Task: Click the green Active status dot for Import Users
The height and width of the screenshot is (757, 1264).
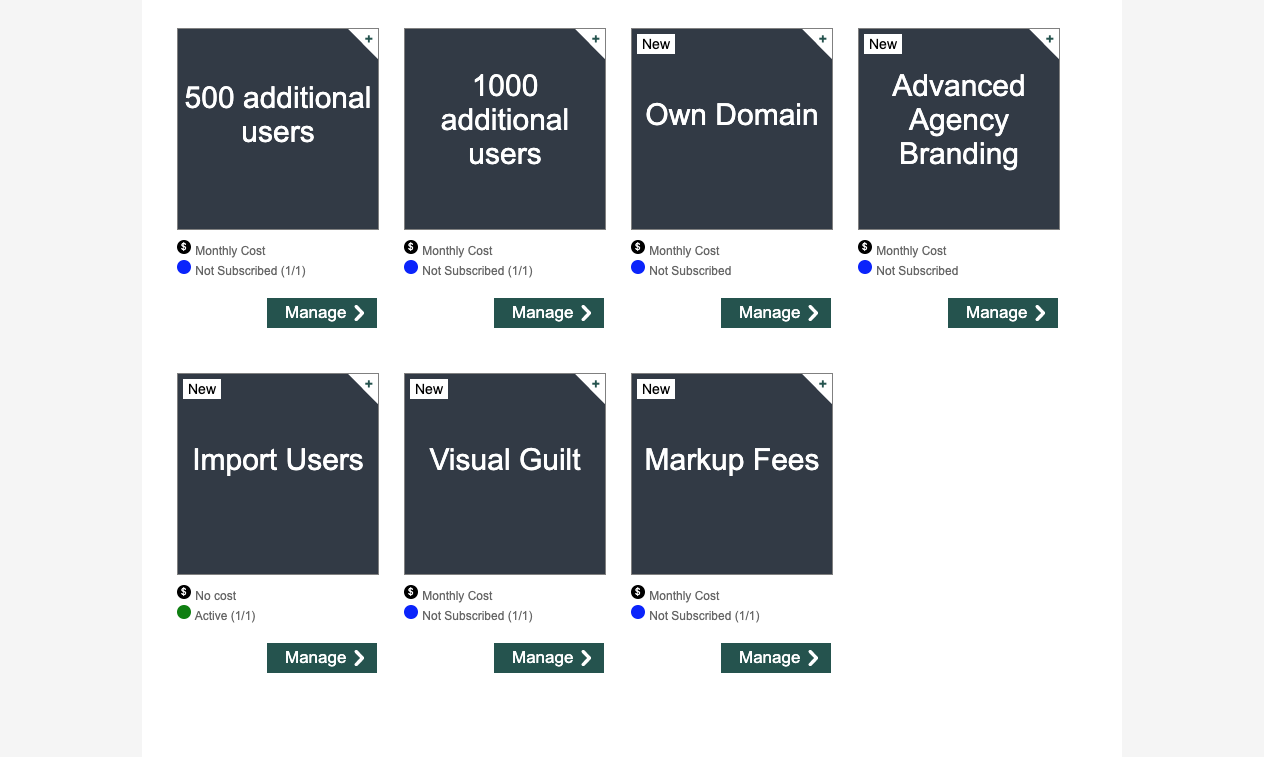Action: tap(184, 612)
